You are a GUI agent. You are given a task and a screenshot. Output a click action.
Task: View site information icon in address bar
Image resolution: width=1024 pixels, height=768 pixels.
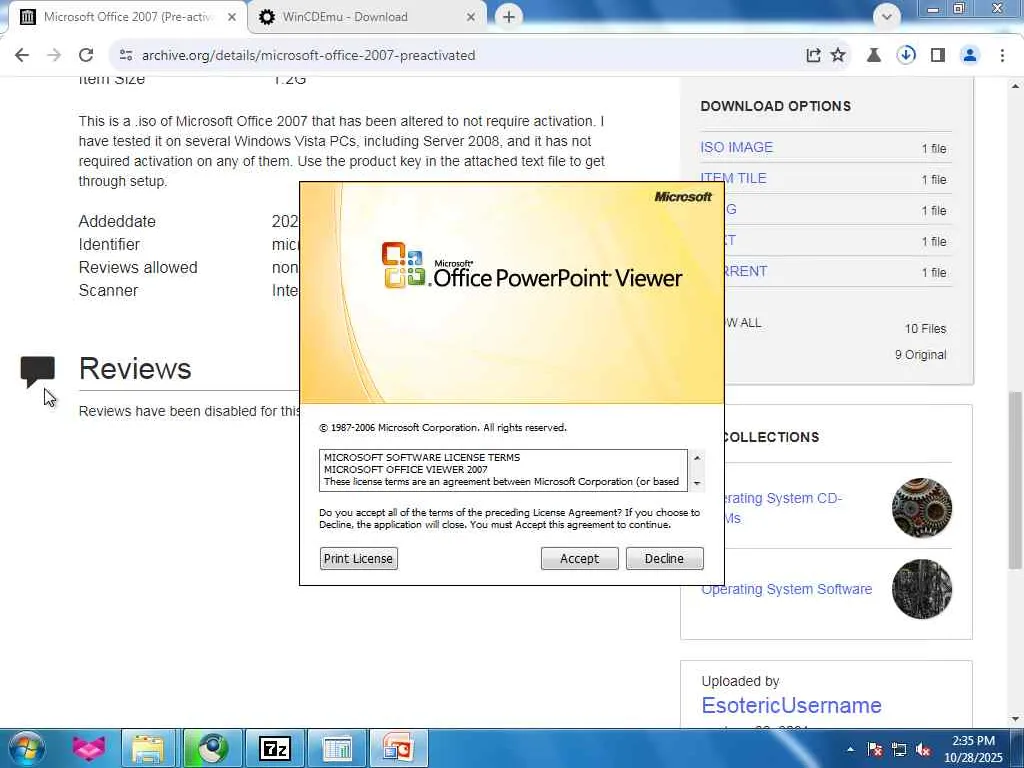[126, 56]
